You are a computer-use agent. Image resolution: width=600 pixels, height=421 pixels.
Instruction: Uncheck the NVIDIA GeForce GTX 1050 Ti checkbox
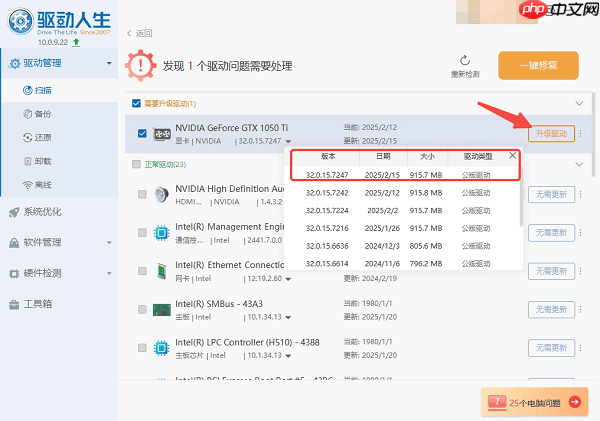pyautogui.click(x=142, y=133)
